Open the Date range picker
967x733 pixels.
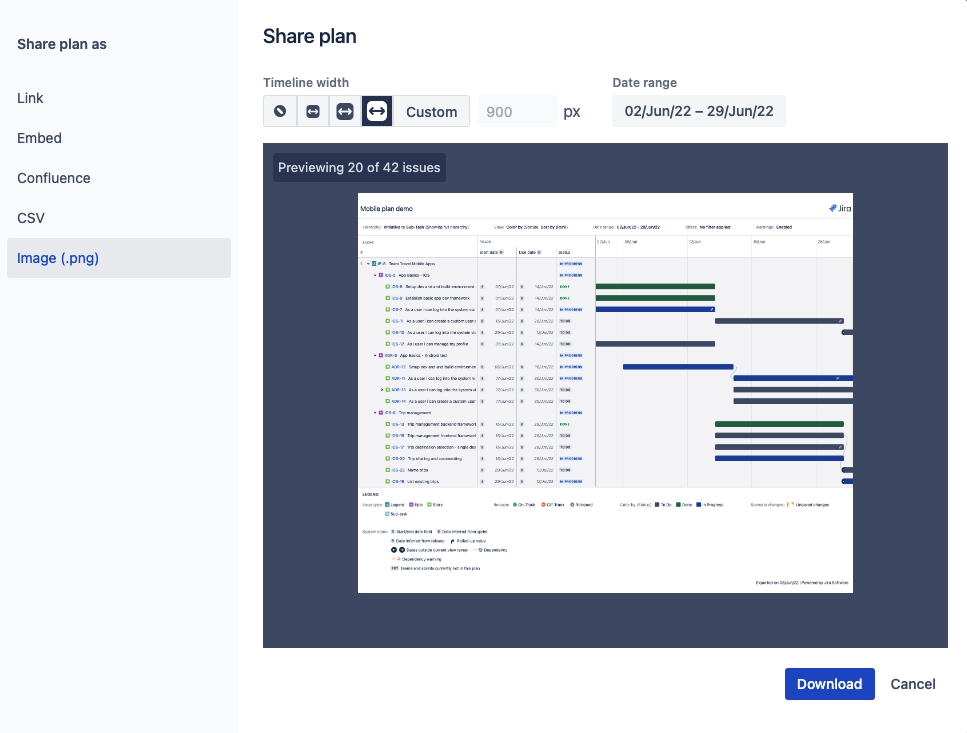click(698, 109)
